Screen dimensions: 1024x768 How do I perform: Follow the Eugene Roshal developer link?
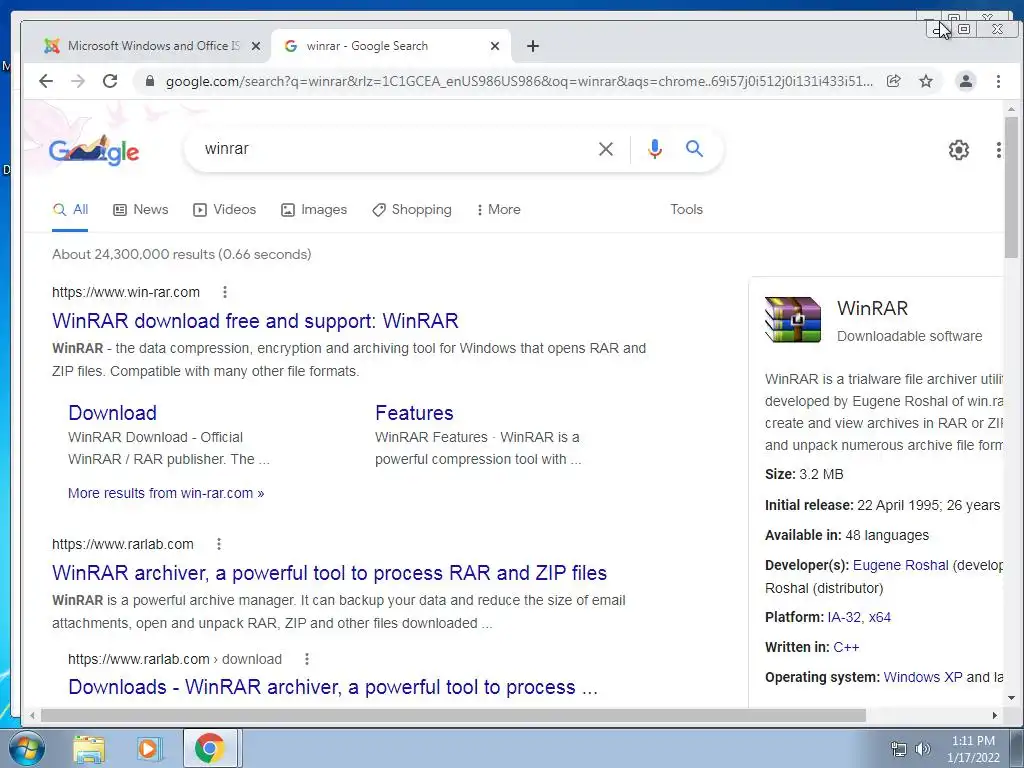pos(900,566)
